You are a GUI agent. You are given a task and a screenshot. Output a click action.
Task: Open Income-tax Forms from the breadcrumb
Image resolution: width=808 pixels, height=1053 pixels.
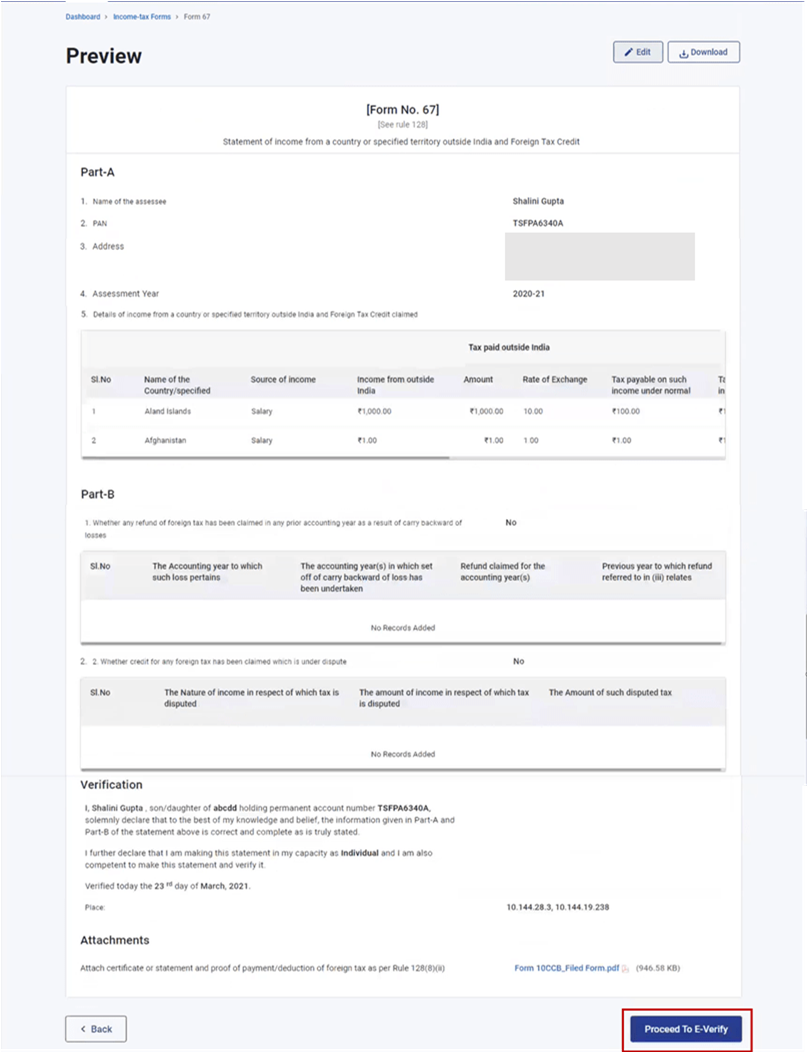[x=143, y=16]
